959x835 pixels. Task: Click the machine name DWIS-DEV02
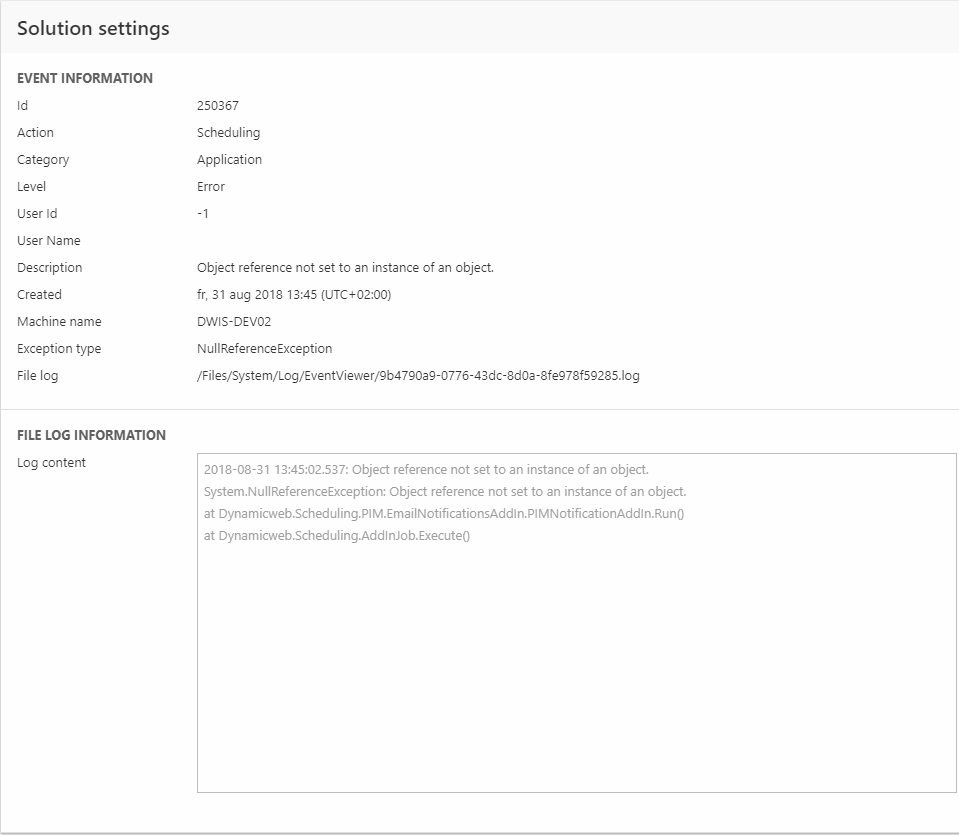tap(234, 322)
